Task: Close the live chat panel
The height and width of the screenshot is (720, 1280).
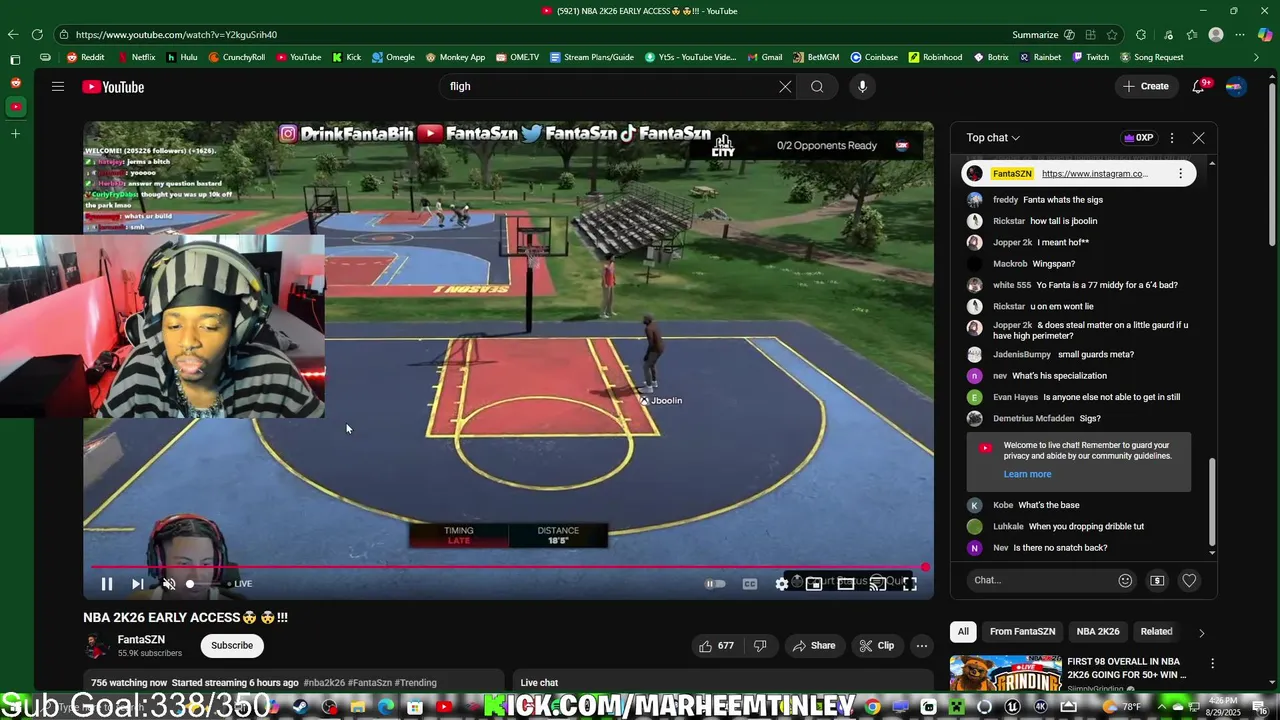Action: [x=1198, y=138]
